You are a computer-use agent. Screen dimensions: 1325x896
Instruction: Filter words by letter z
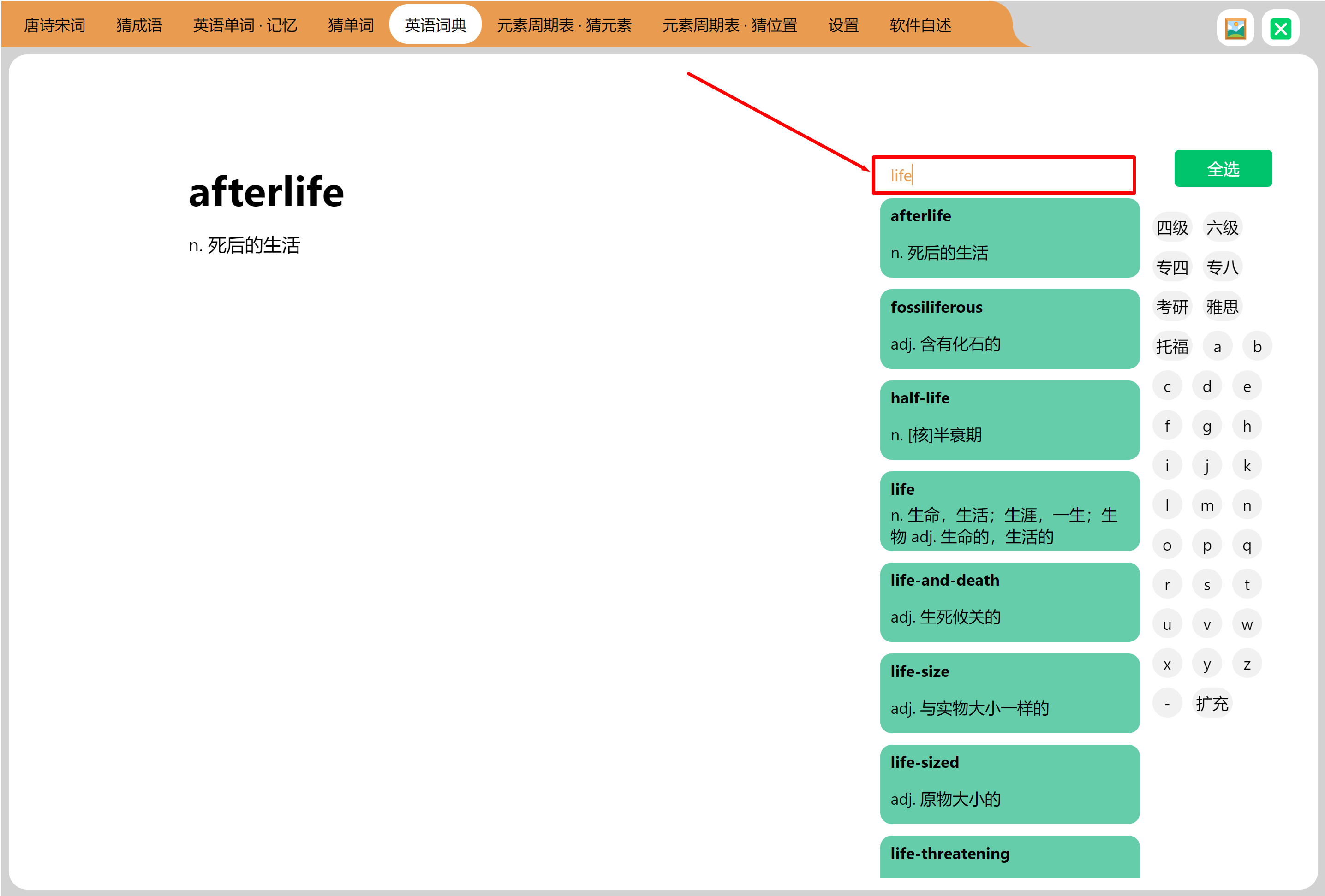pyautogui.click(x=1246, y=664)
